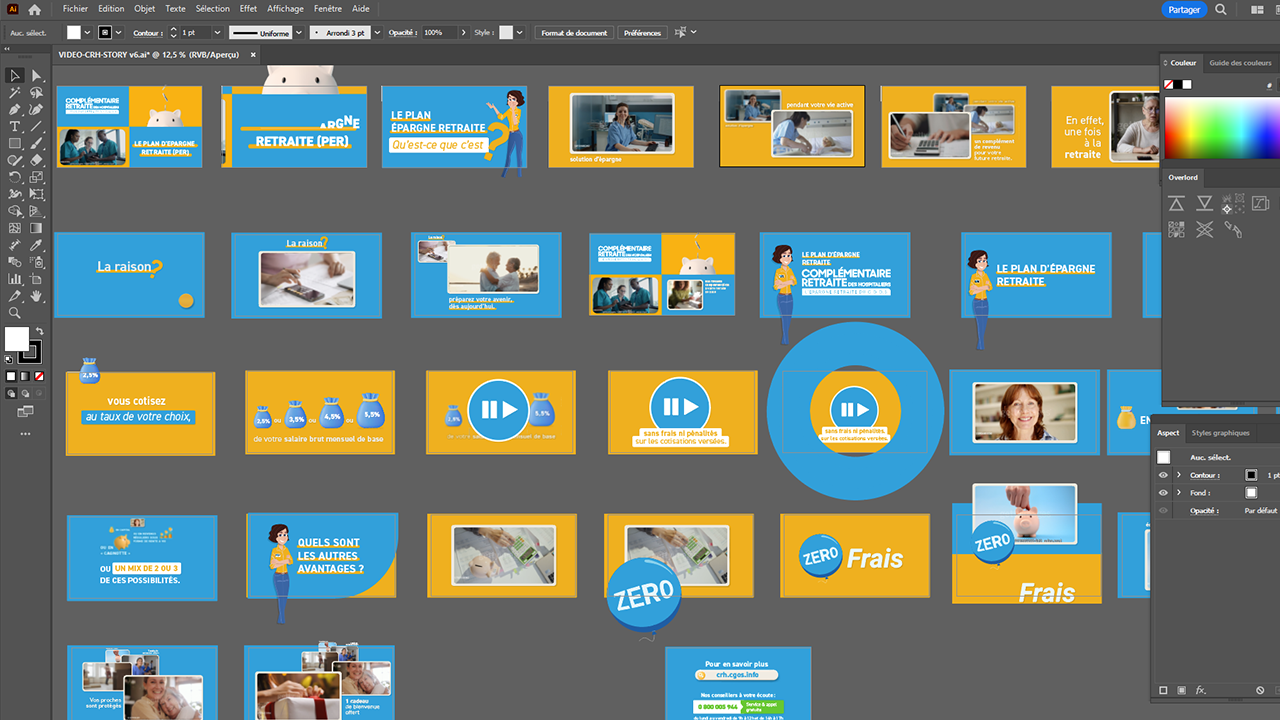Hide the Contour attribute in the Aspect panel

tap(1162, 475)
